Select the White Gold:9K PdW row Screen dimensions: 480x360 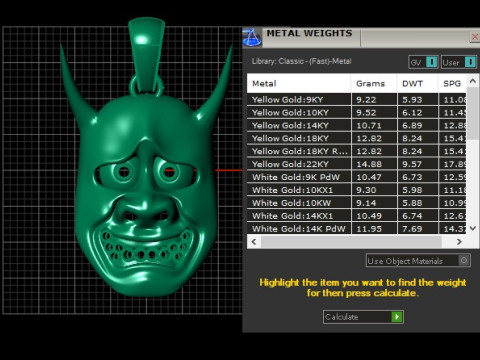point(357,177)
